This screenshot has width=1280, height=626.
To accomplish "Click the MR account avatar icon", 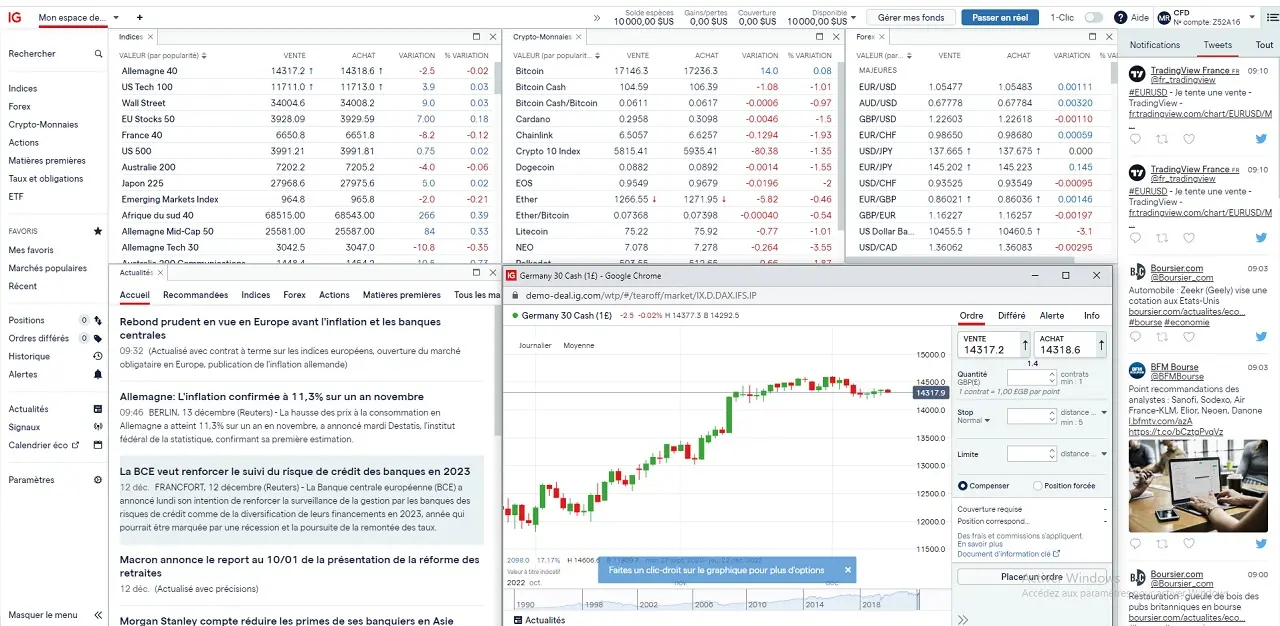I will click(1164, 18).
